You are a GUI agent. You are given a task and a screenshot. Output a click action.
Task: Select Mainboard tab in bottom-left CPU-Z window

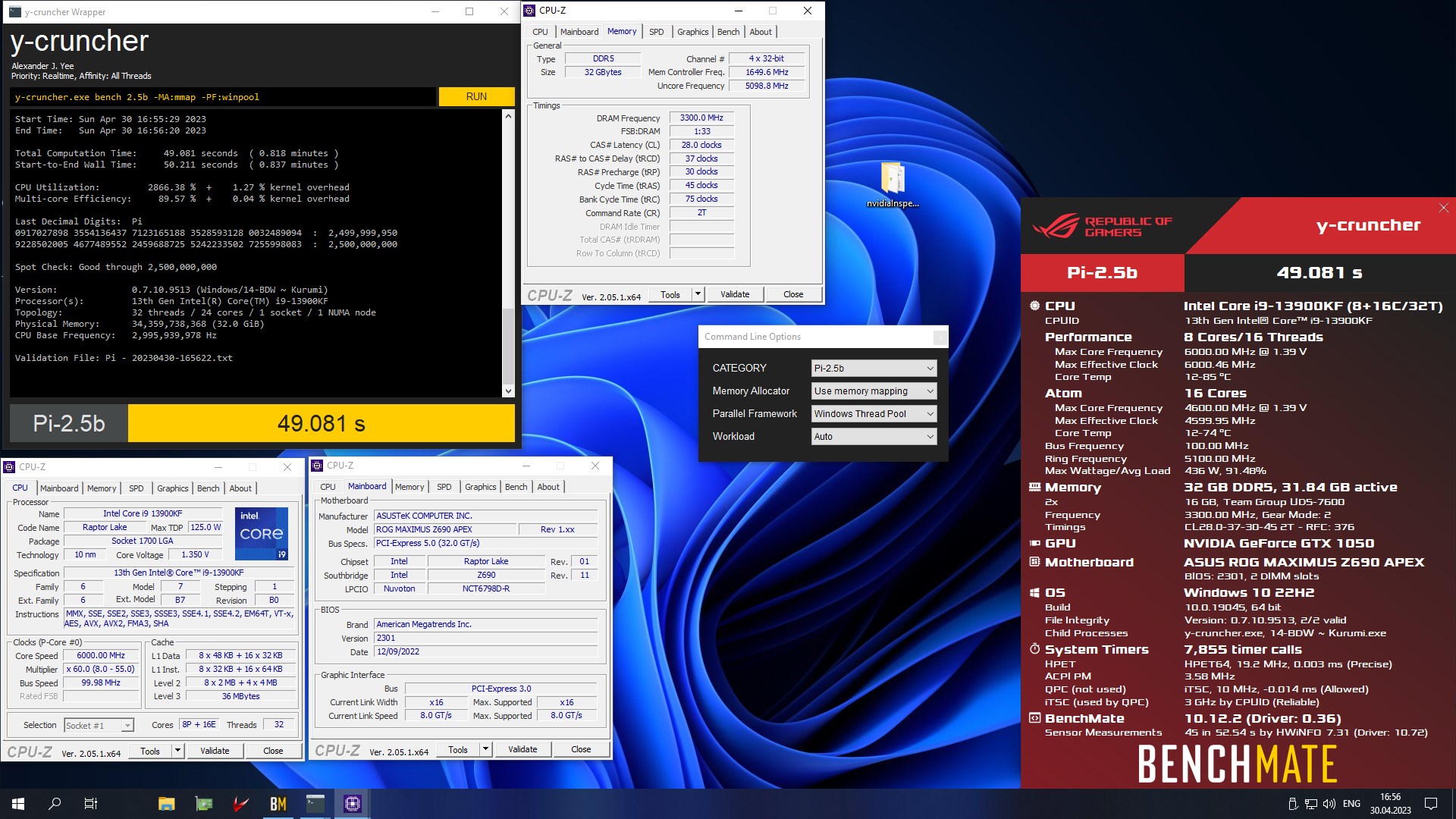pos(59,488)
